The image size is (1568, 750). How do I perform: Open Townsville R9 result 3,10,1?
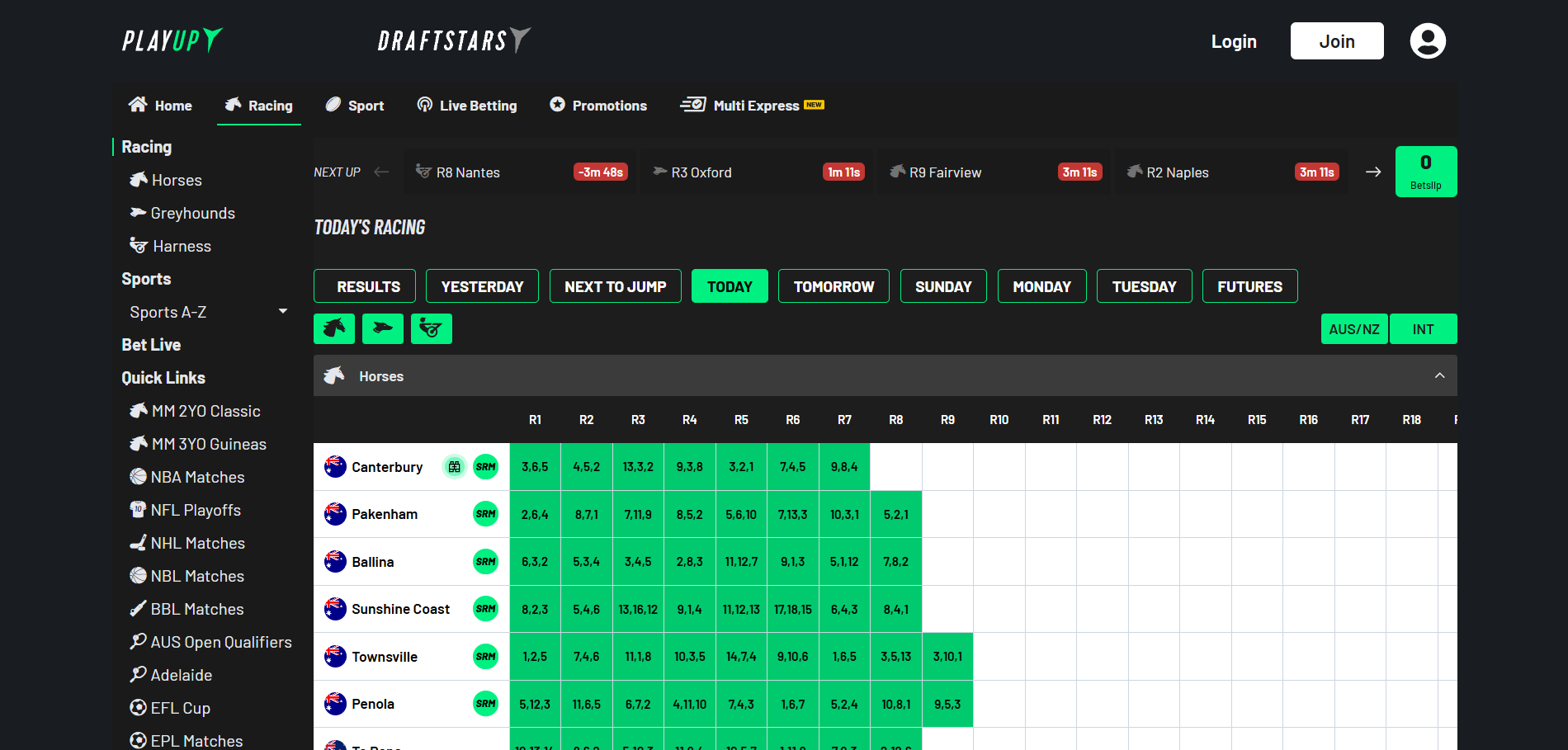[x=947, y=657]
